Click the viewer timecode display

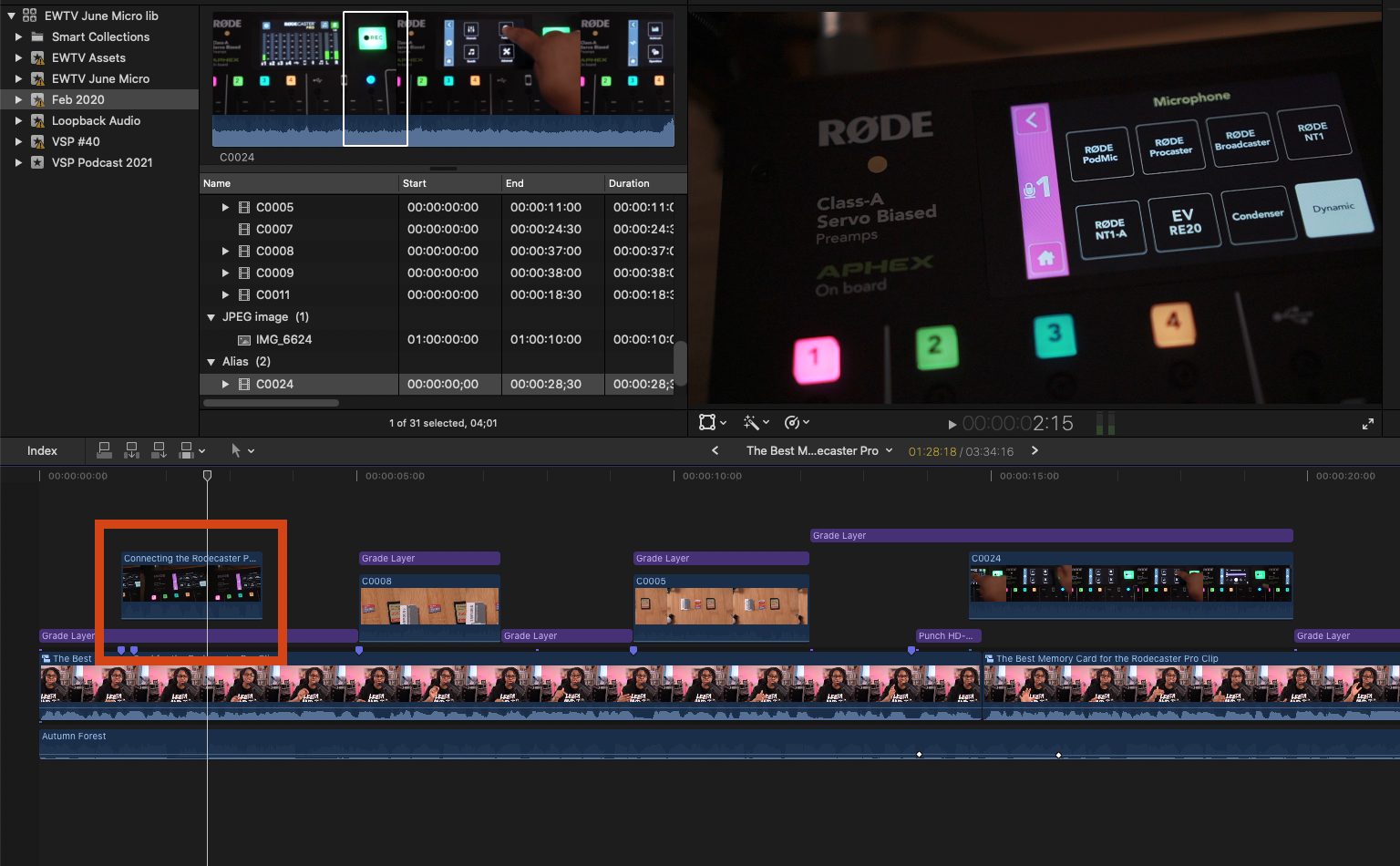(x=1018, y=423)
